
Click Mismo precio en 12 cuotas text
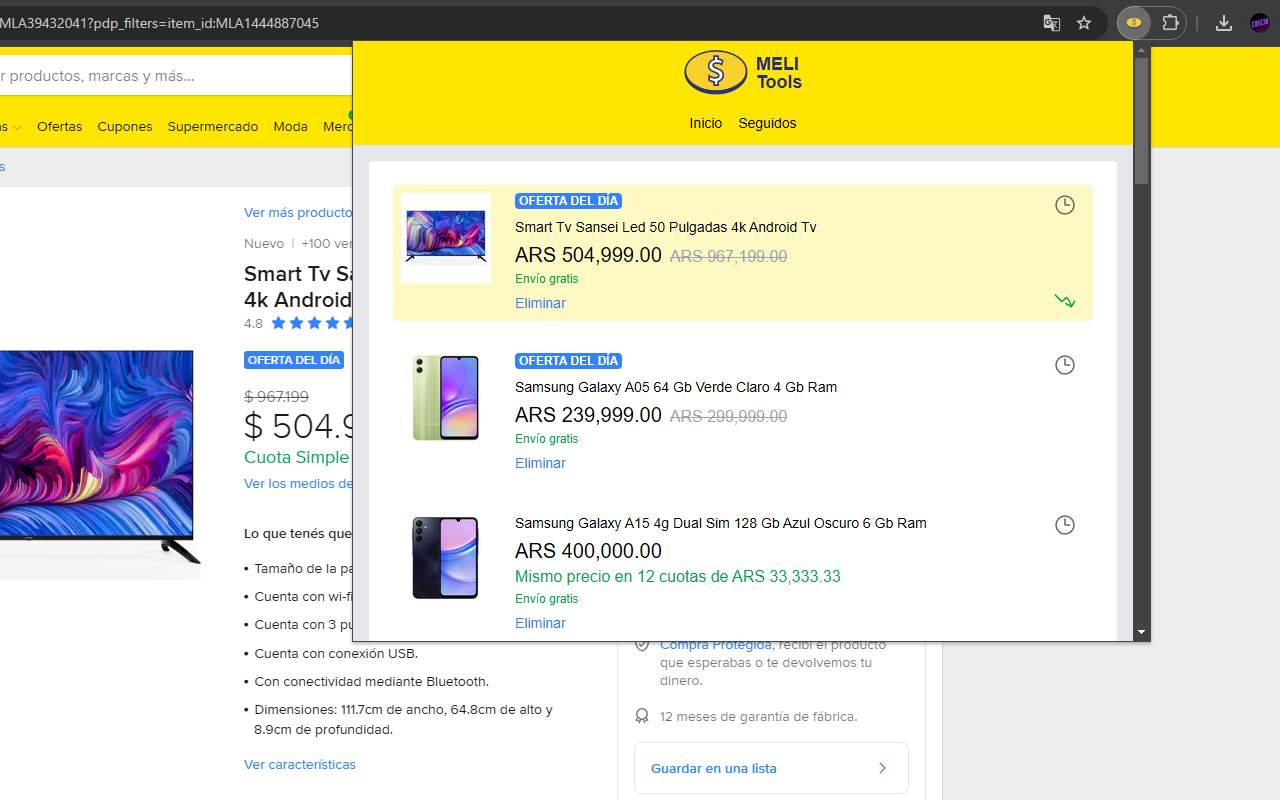coord(678,577)
